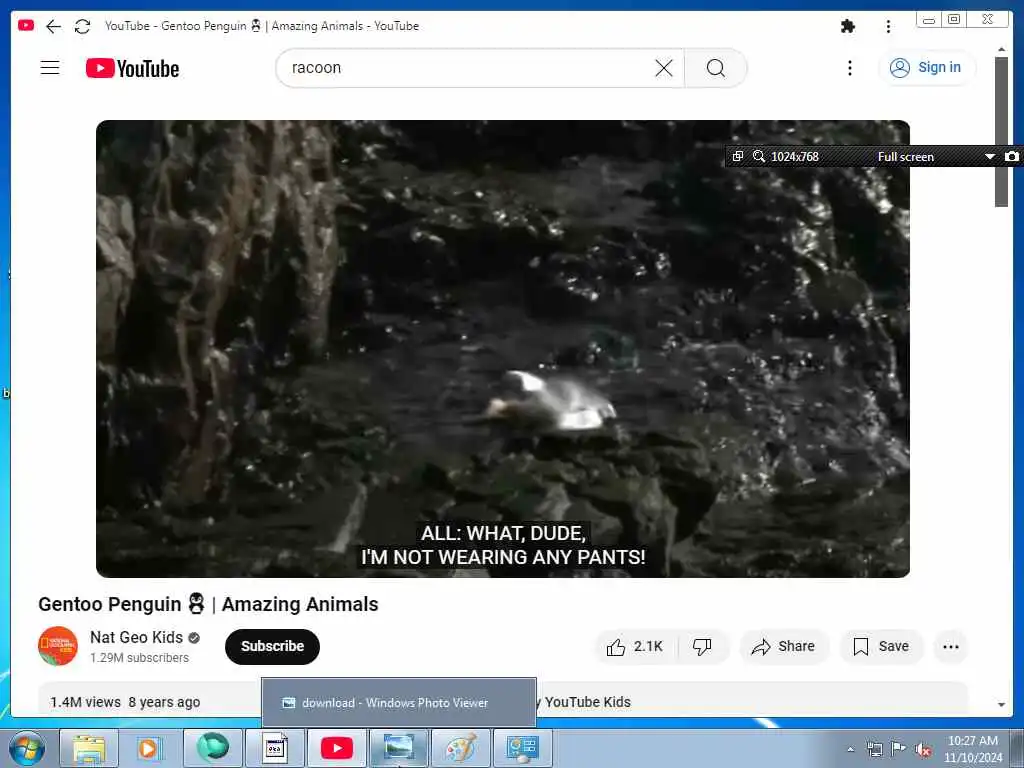
Task: Dislike the video with thumbs down
Action: [x=702, y=647]
